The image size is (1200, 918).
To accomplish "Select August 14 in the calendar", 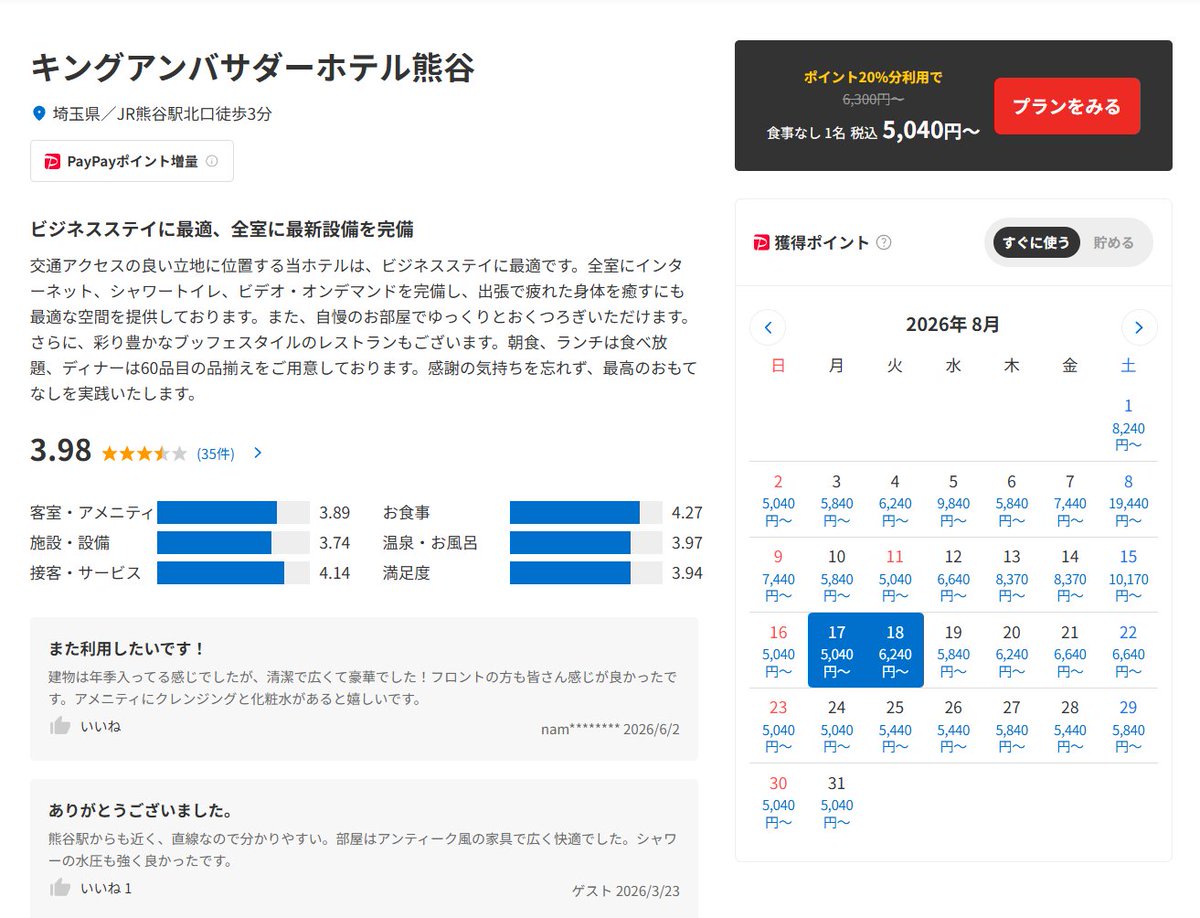I will (x=1070, y=575).
